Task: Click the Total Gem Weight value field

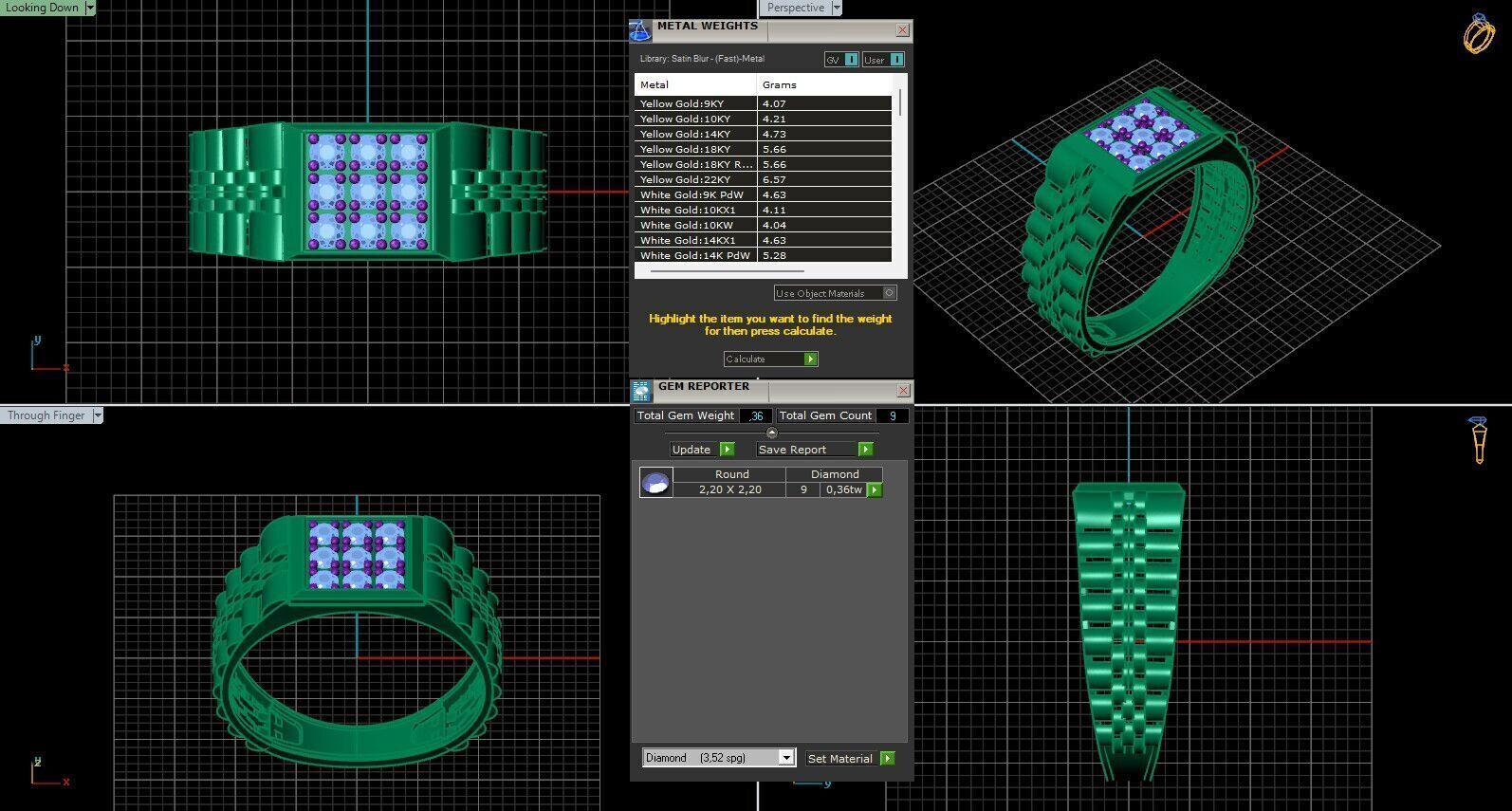Action: click(756, 415)
